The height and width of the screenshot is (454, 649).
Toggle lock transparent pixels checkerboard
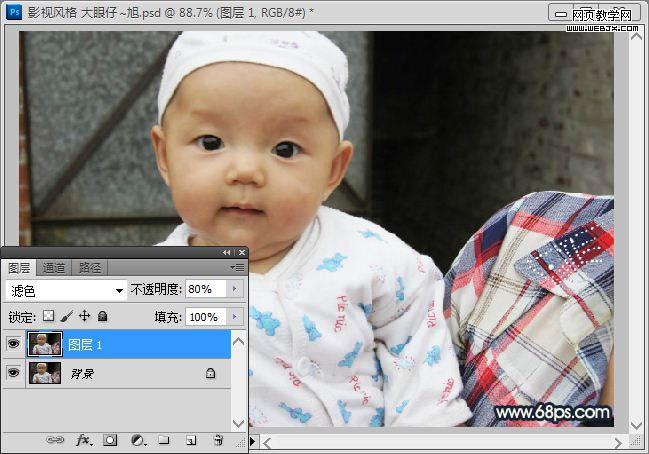click(48, 316)
